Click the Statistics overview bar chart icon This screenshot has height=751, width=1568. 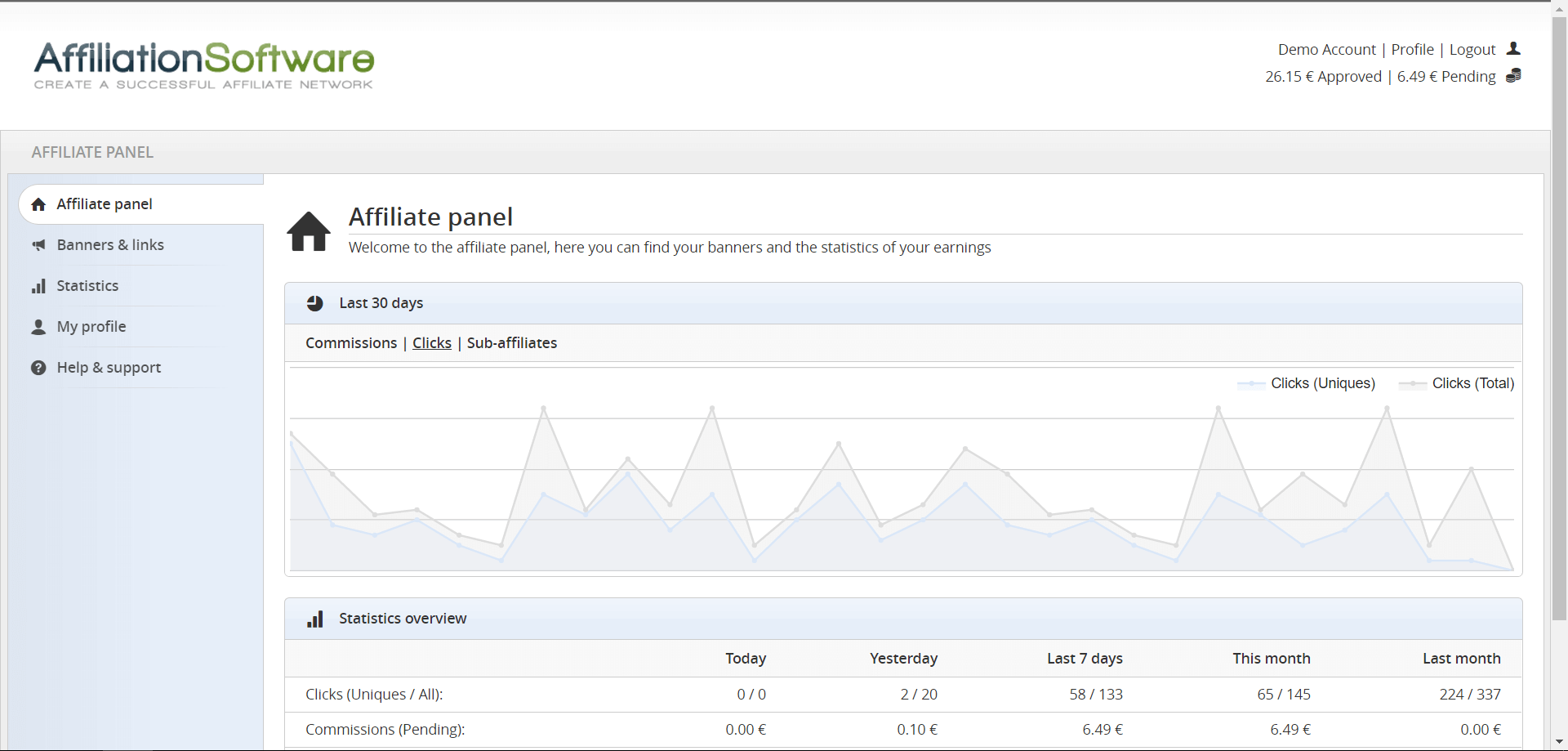click(x=314, y=619)
